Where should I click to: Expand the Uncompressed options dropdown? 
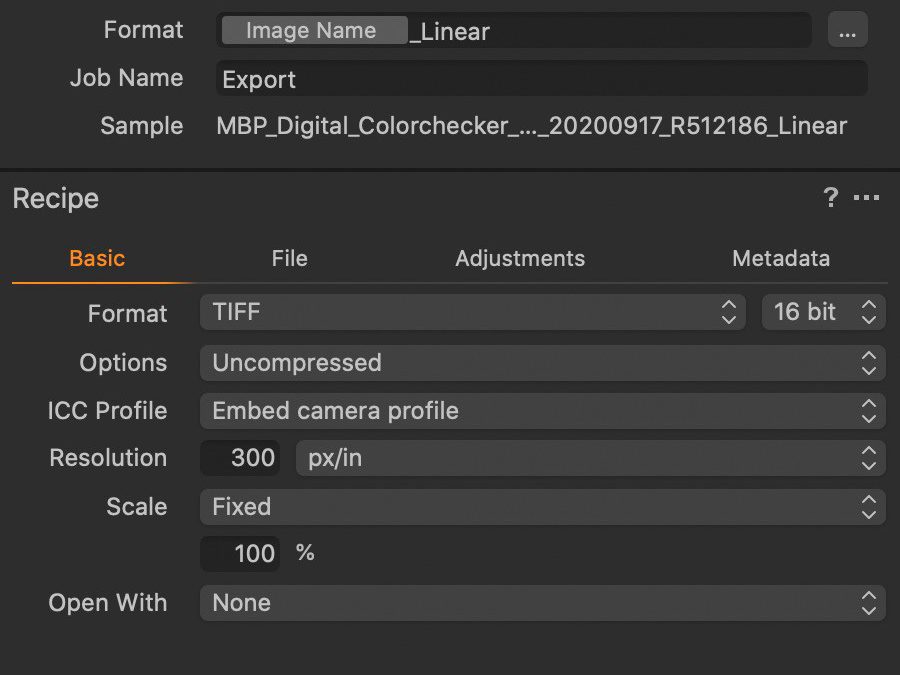coord(542,362)
